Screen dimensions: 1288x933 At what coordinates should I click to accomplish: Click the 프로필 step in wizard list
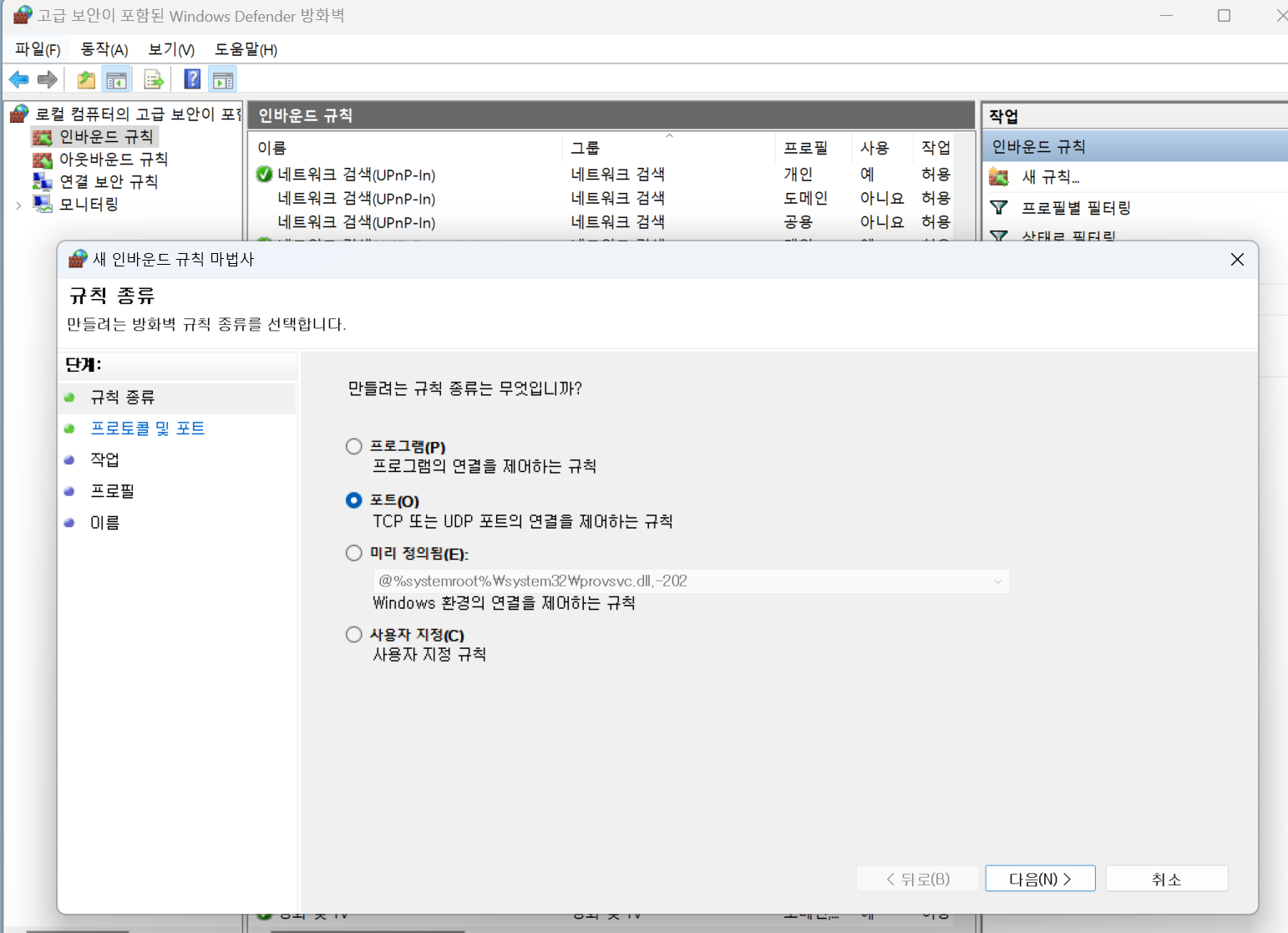pos(113,491)
